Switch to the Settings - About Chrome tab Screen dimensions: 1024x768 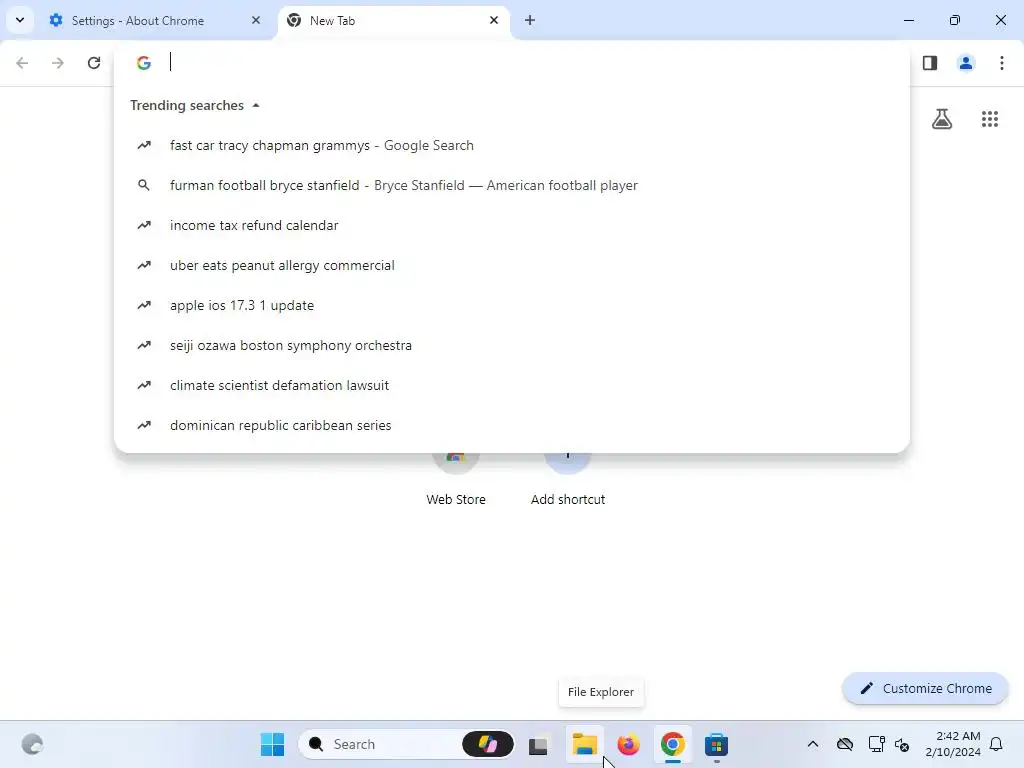coord(155,20)
